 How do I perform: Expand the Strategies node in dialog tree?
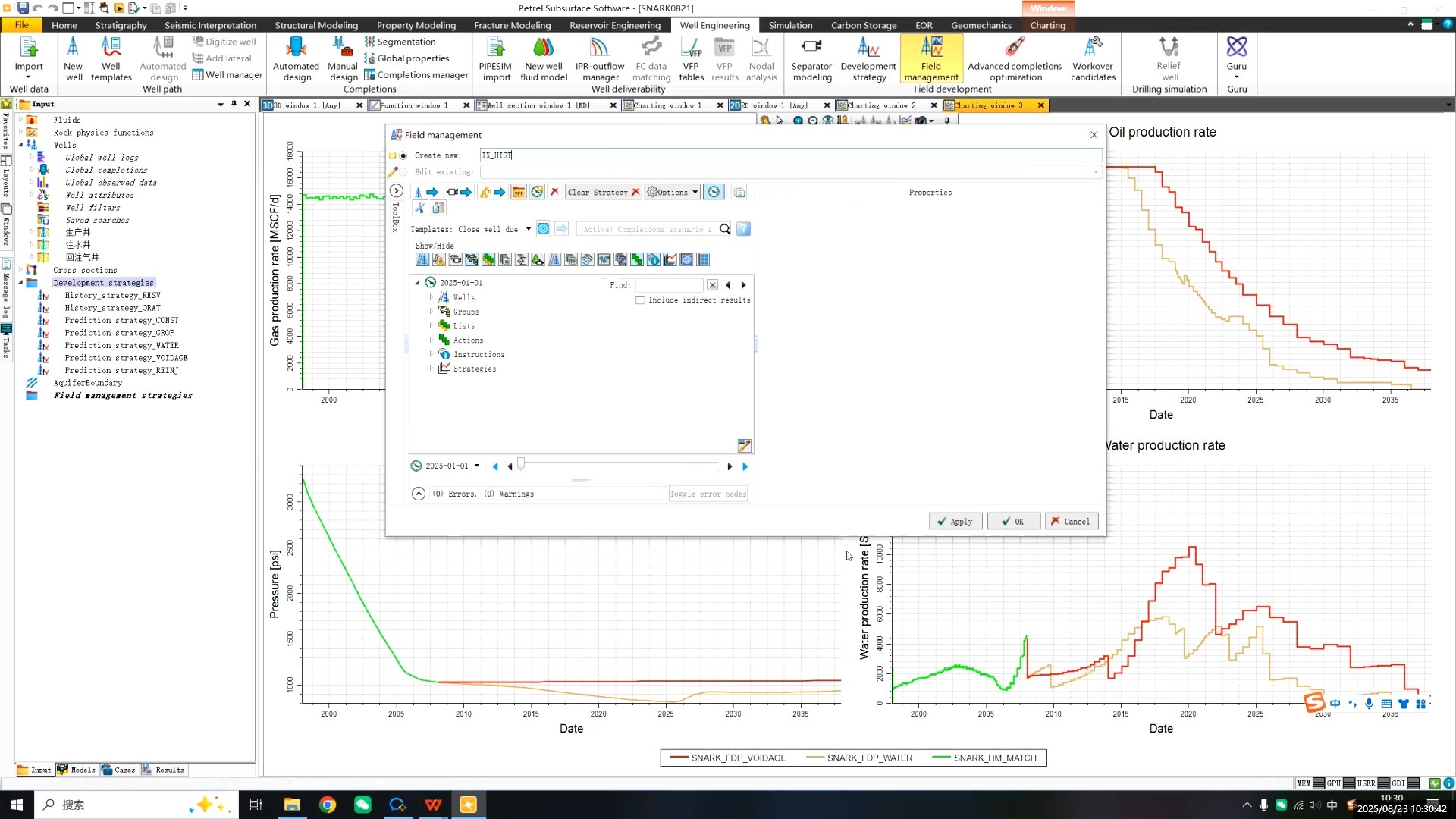(x=431, y=369)
